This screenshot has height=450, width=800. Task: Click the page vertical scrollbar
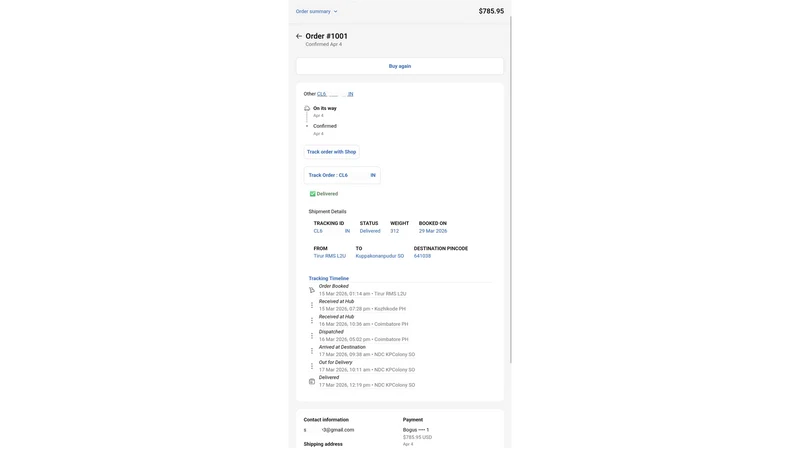[x=510, y=189]
